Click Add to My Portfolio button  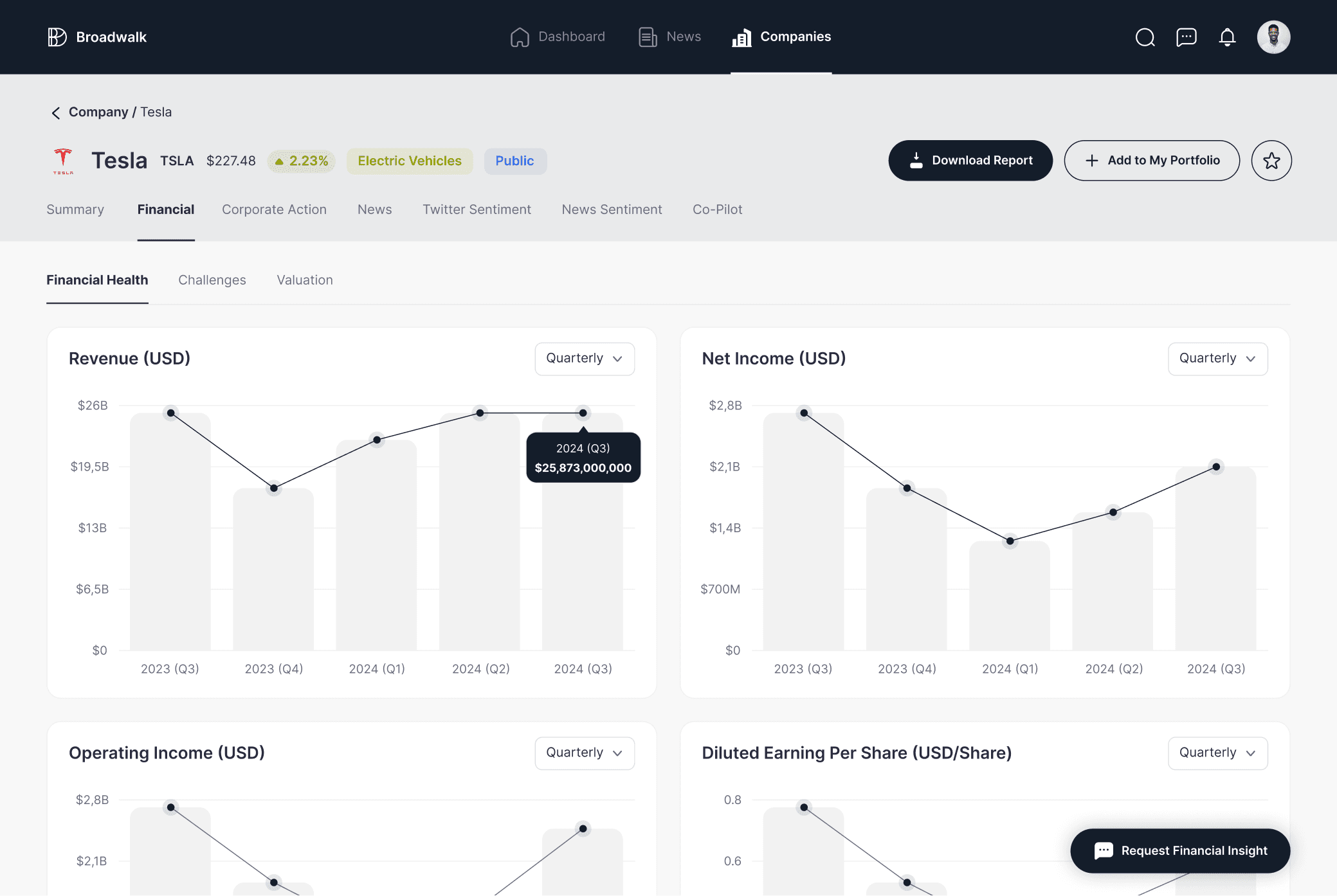1152,161
